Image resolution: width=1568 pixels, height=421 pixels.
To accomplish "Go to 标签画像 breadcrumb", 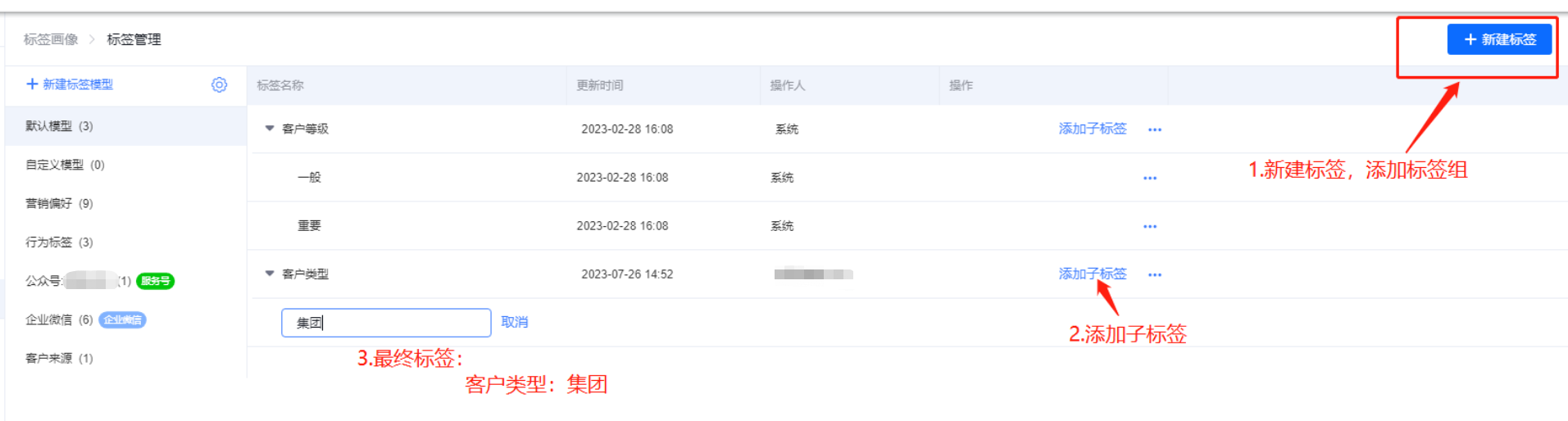I will click(51, 39).
